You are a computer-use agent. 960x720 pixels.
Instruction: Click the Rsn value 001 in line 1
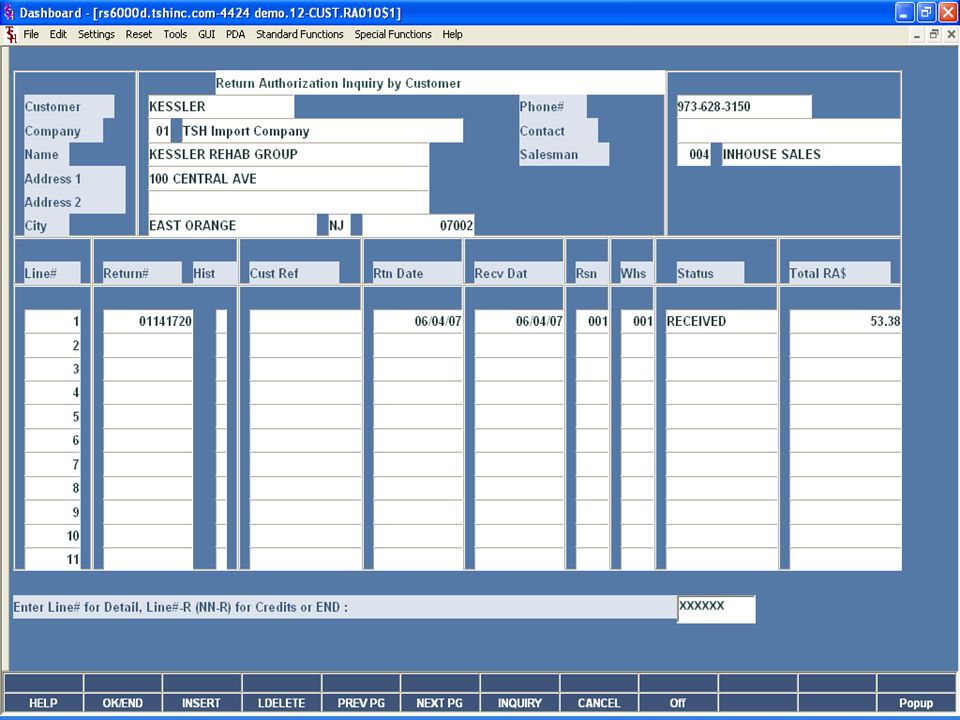tap(592, 321)
